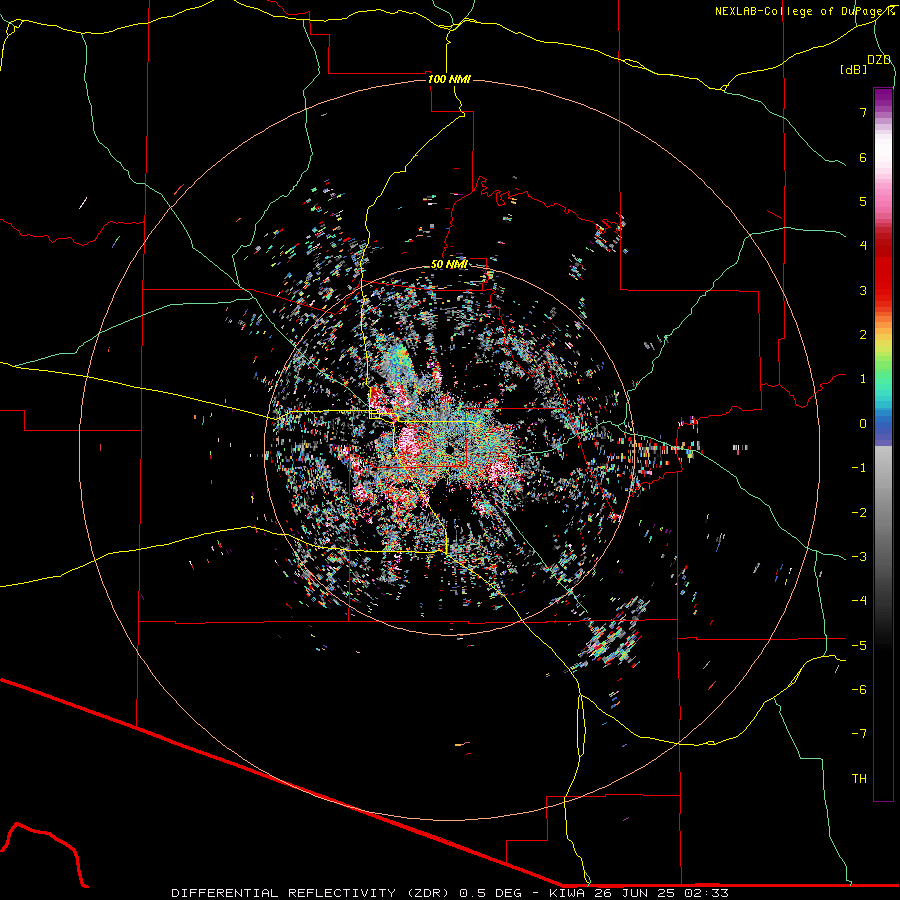Click the black radar site hole at center
The image size is (900, 900).
(451, 448)
